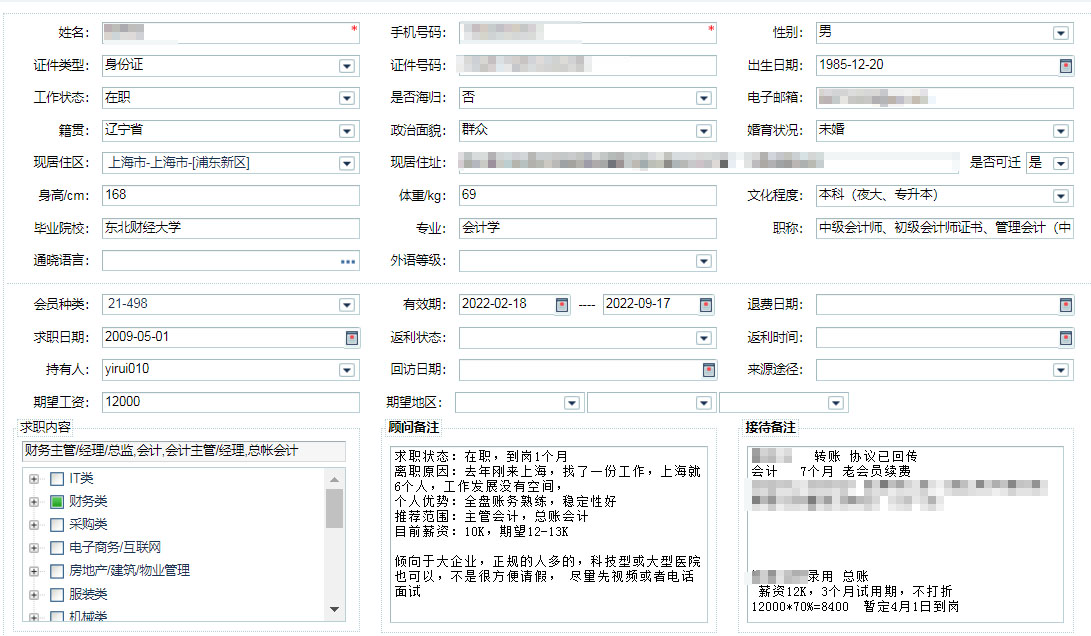Viewport: 1091px width, 636px height.
Task: Open the 现居住区 dropdown
Action: click(347, 164)
